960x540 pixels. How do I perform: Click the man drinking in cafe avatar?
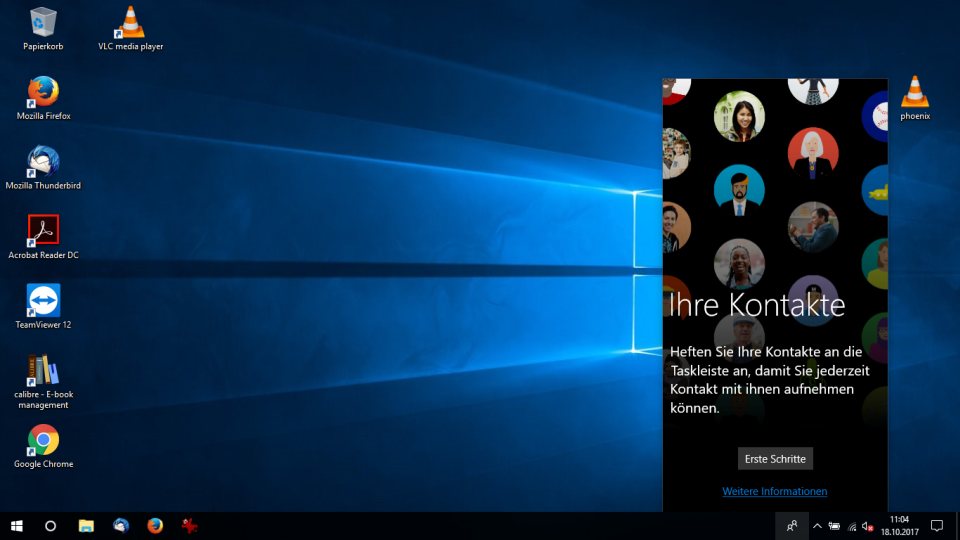coord(813,227)
